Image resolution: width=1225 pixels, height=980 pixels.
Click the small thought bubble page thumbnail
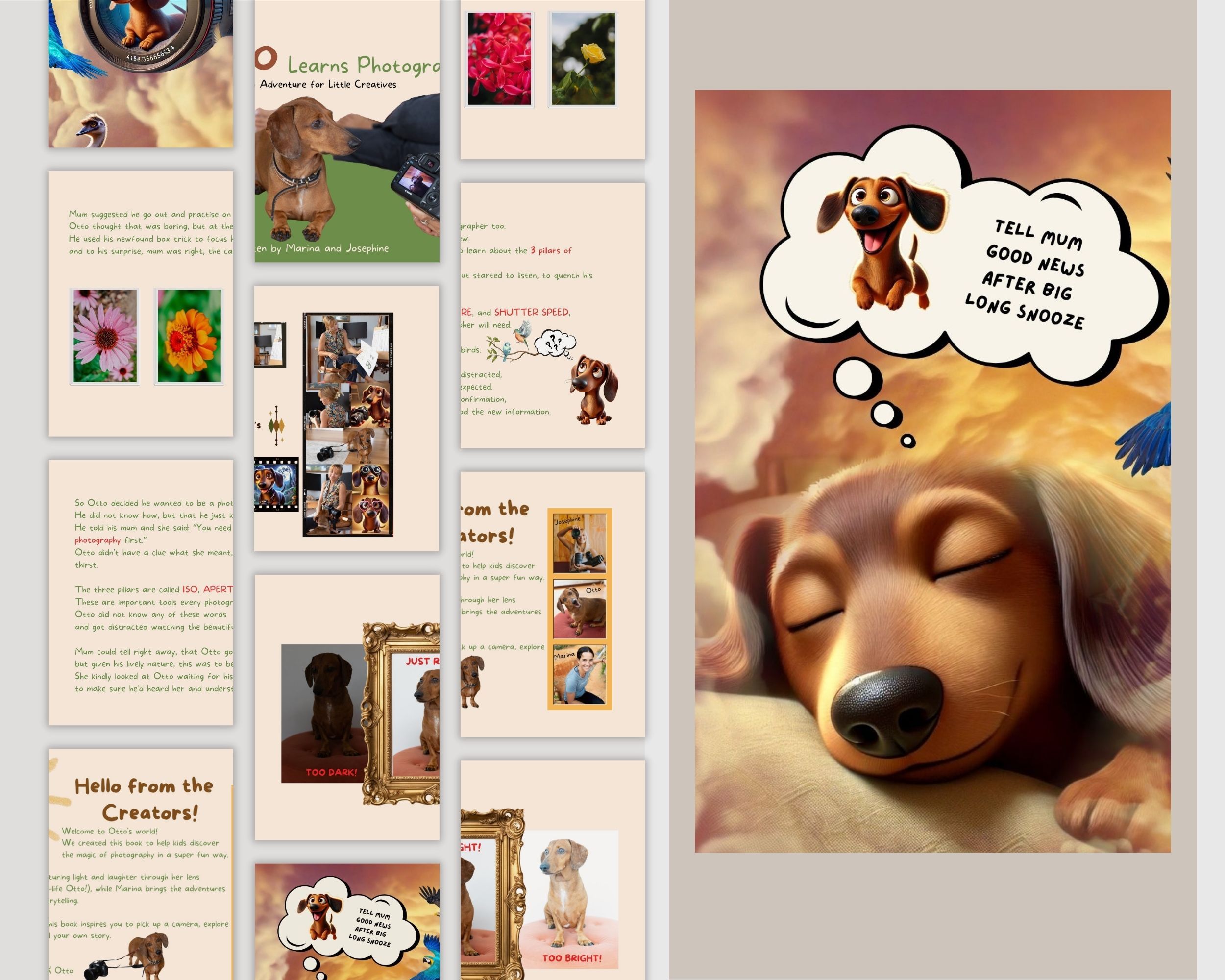tap(346, 920)
